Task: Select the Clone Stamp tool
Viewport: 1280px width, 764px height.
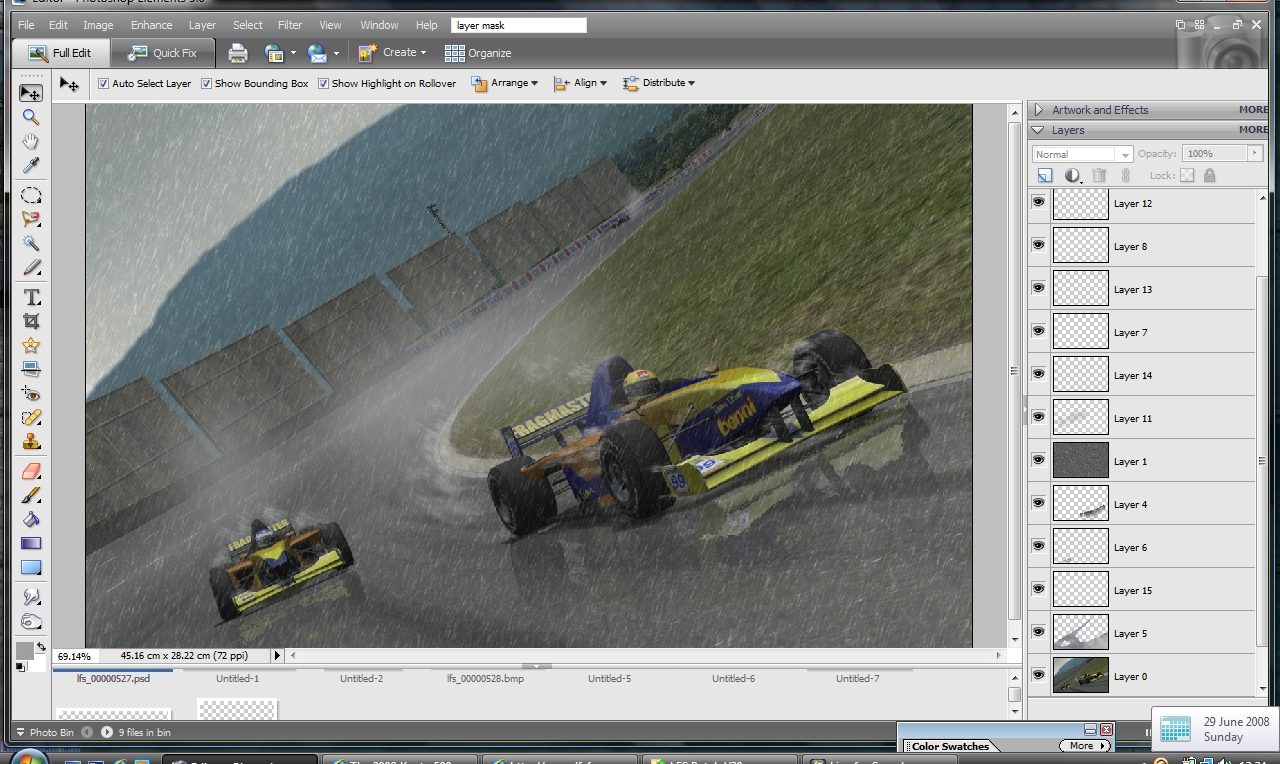Action: 31,441
